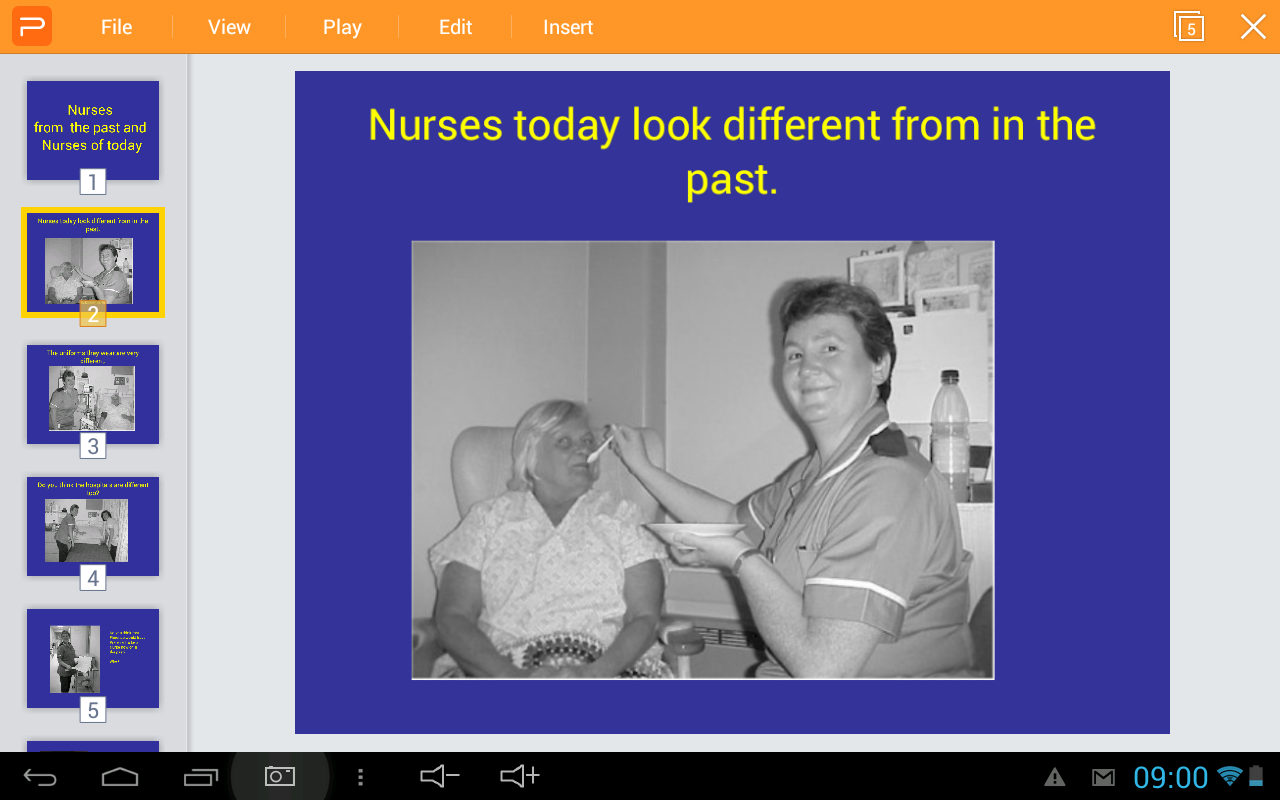Screen dimensions: 1280x800
Task: Tap the overflow menu dots icon
Action: tap(360, 776)
